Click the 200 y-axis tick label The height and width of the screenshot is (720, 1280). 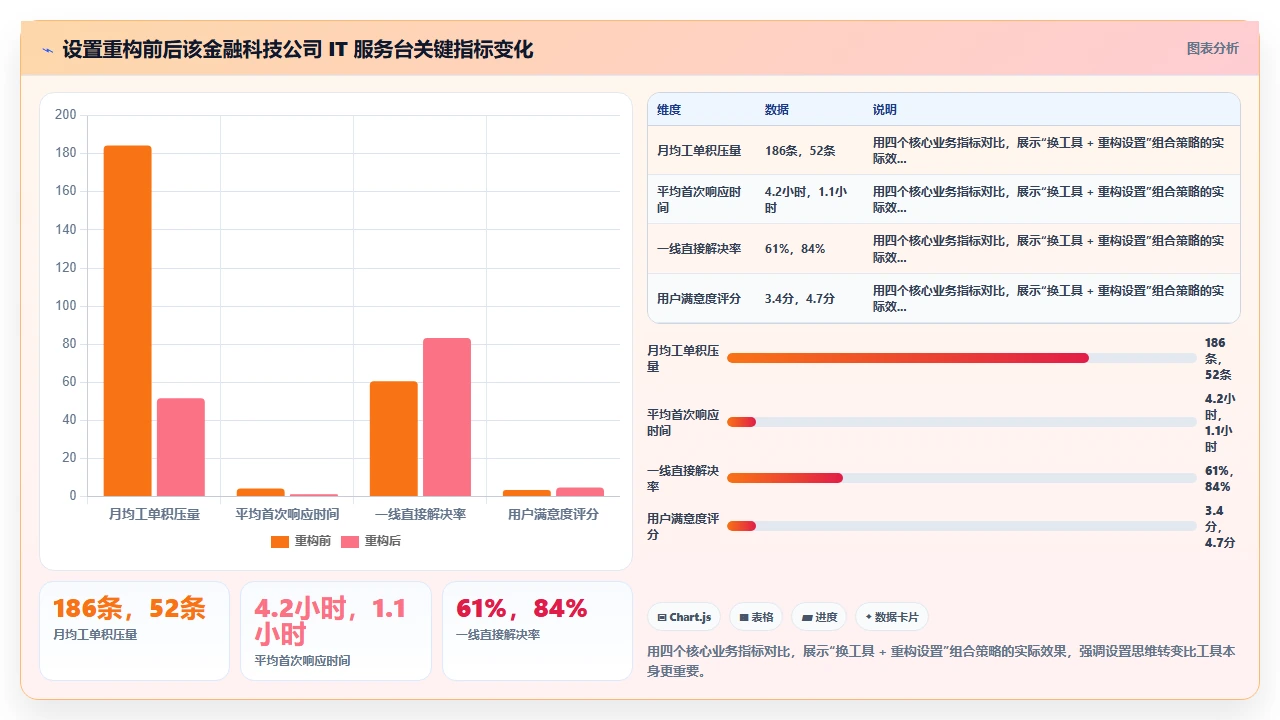[x=66, y=115]
